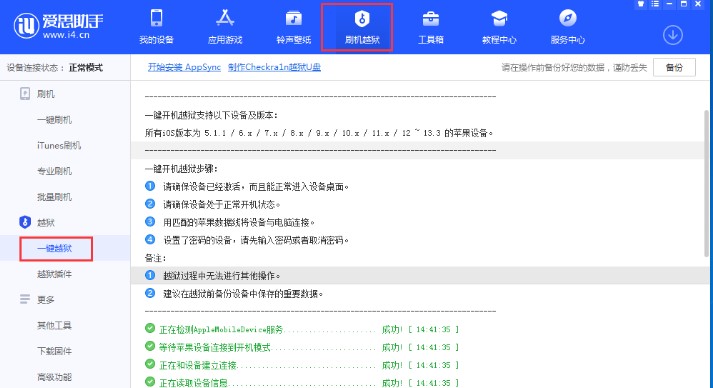Viewport: 713px width, 388px height.
Task: Click the 制作Checkra1n越狱U盘 link
Action: click(274, 67)
